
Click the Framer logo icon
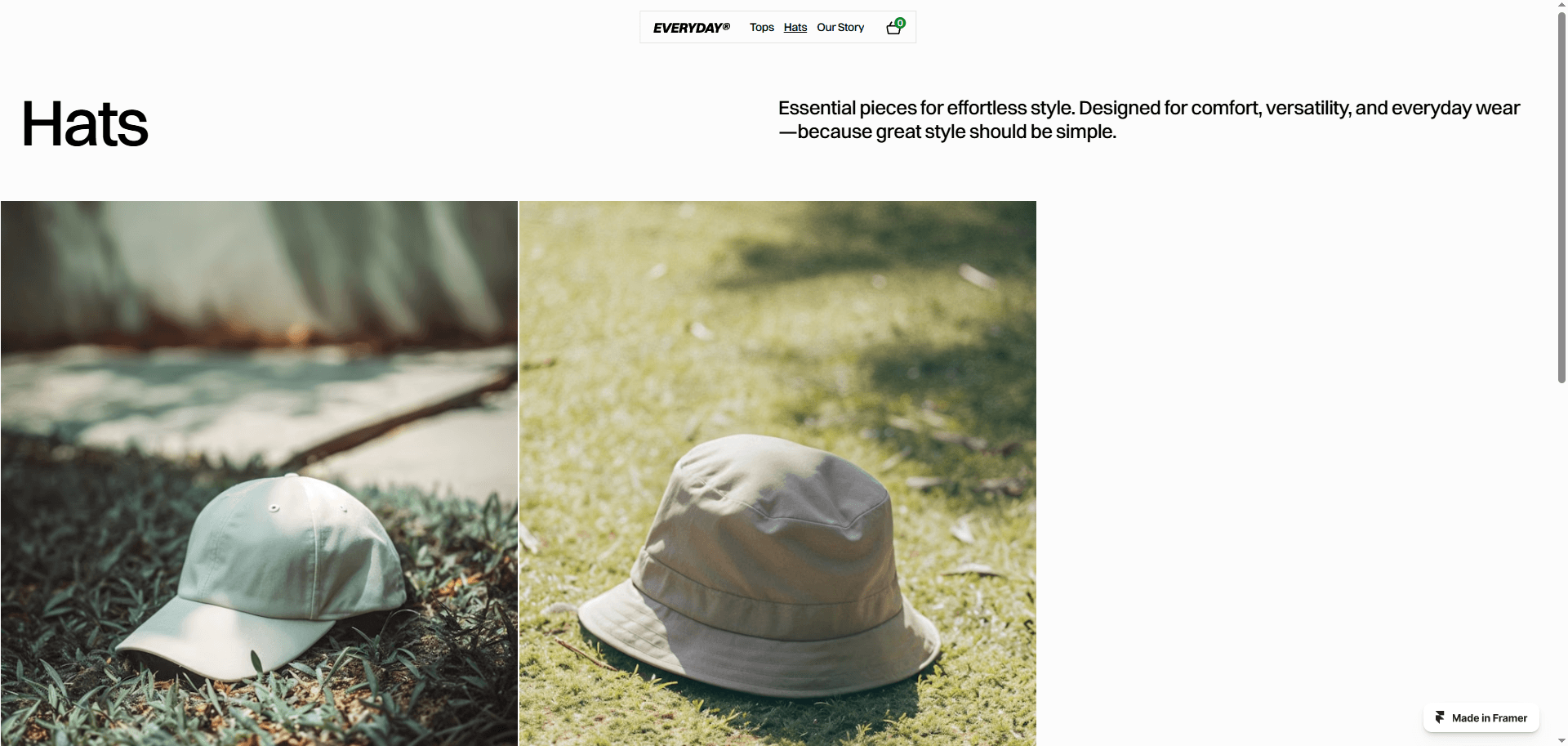(x=1440, y=717)
